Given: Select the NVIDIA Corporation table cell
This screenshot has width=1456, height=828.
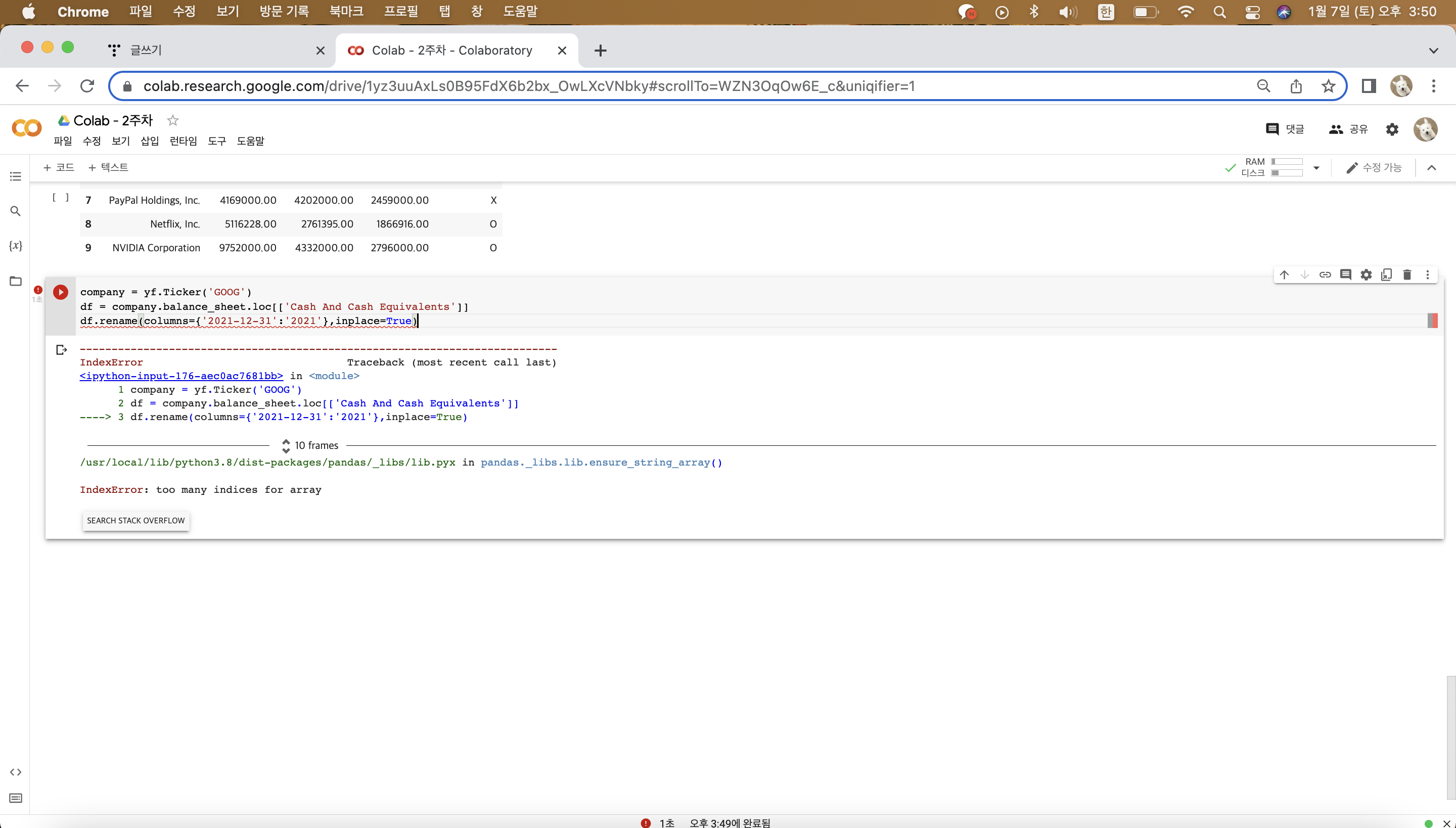Looking at the screenshot, I should [156, 248].
